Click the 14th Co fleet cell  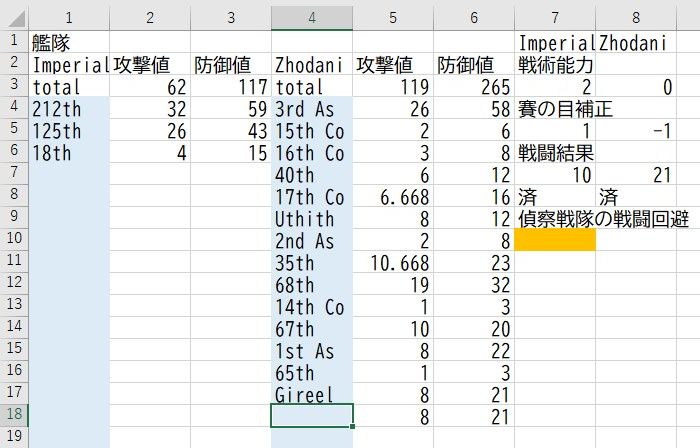pos(312,306)
